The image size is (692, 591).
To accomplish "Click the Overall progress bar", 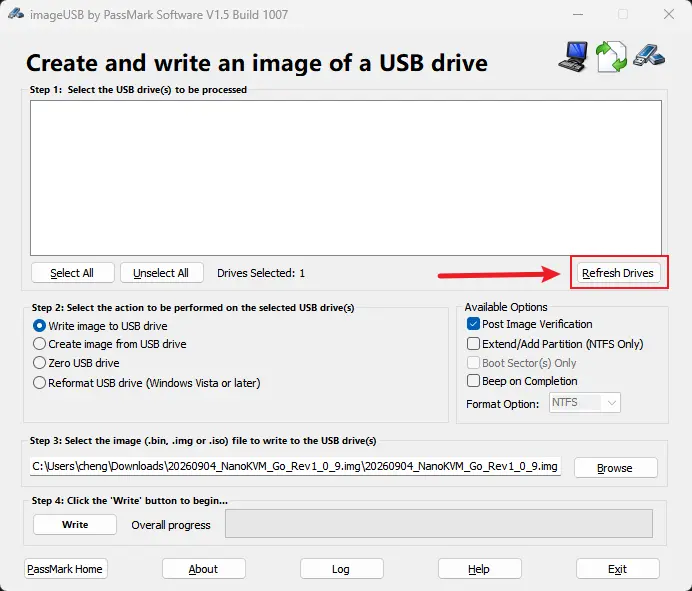I will [439, 523].
